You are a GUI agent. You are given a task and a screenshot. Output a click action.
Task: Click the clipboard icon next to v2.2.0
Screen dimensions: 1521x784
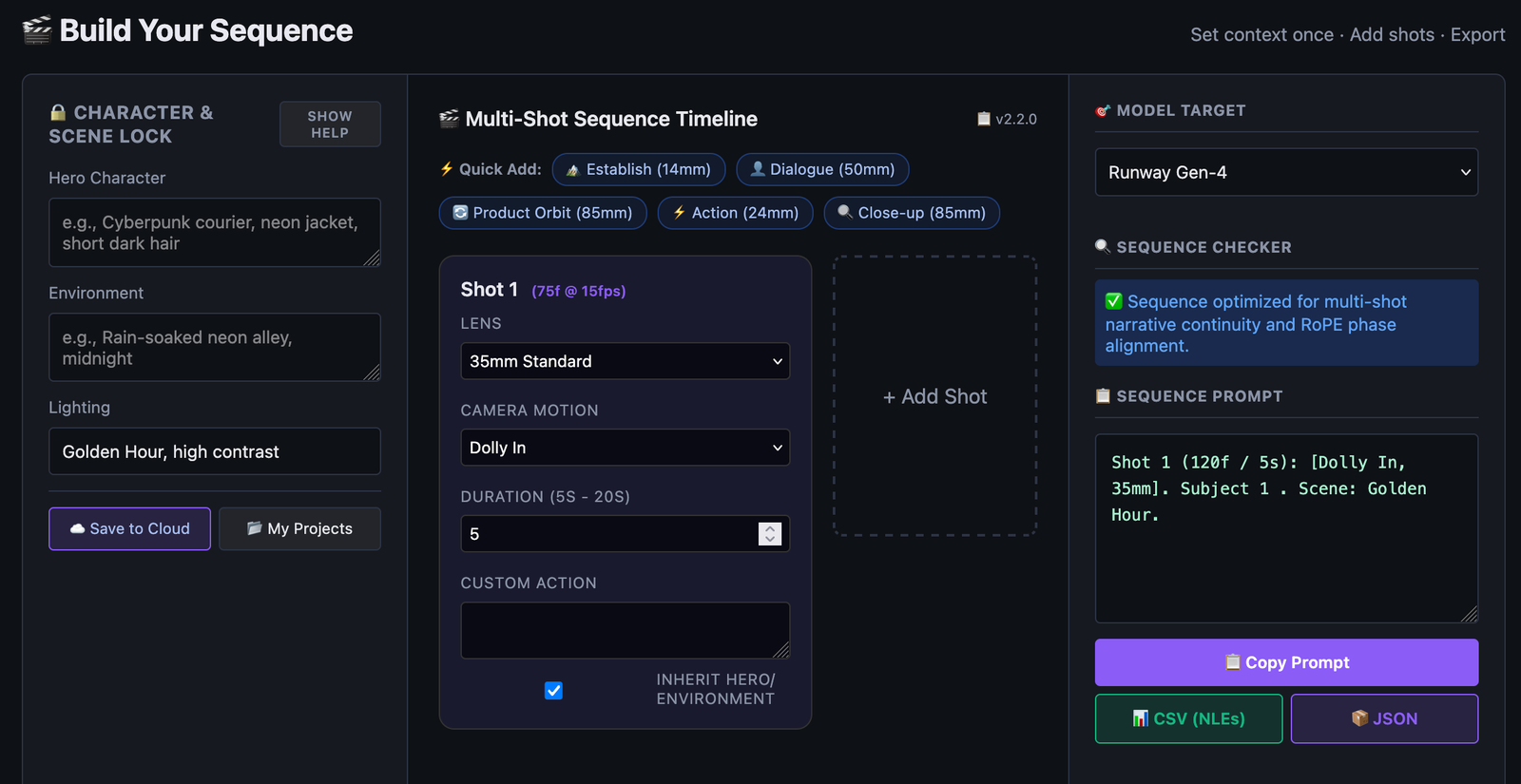click(x=984, y=119)
